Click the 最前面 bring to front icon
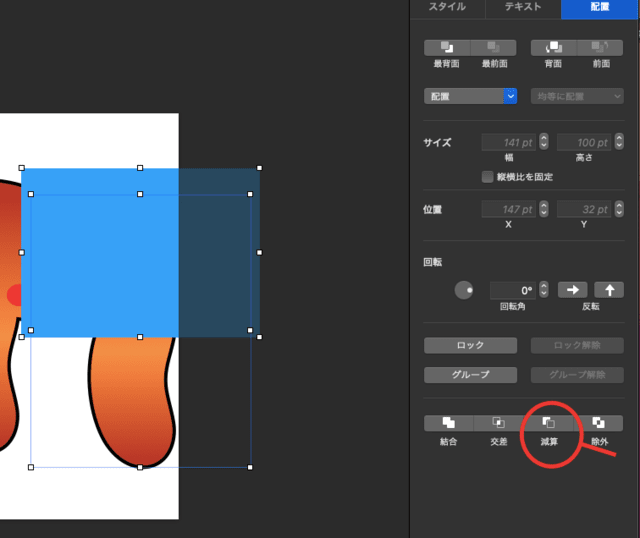 (493, 47)
